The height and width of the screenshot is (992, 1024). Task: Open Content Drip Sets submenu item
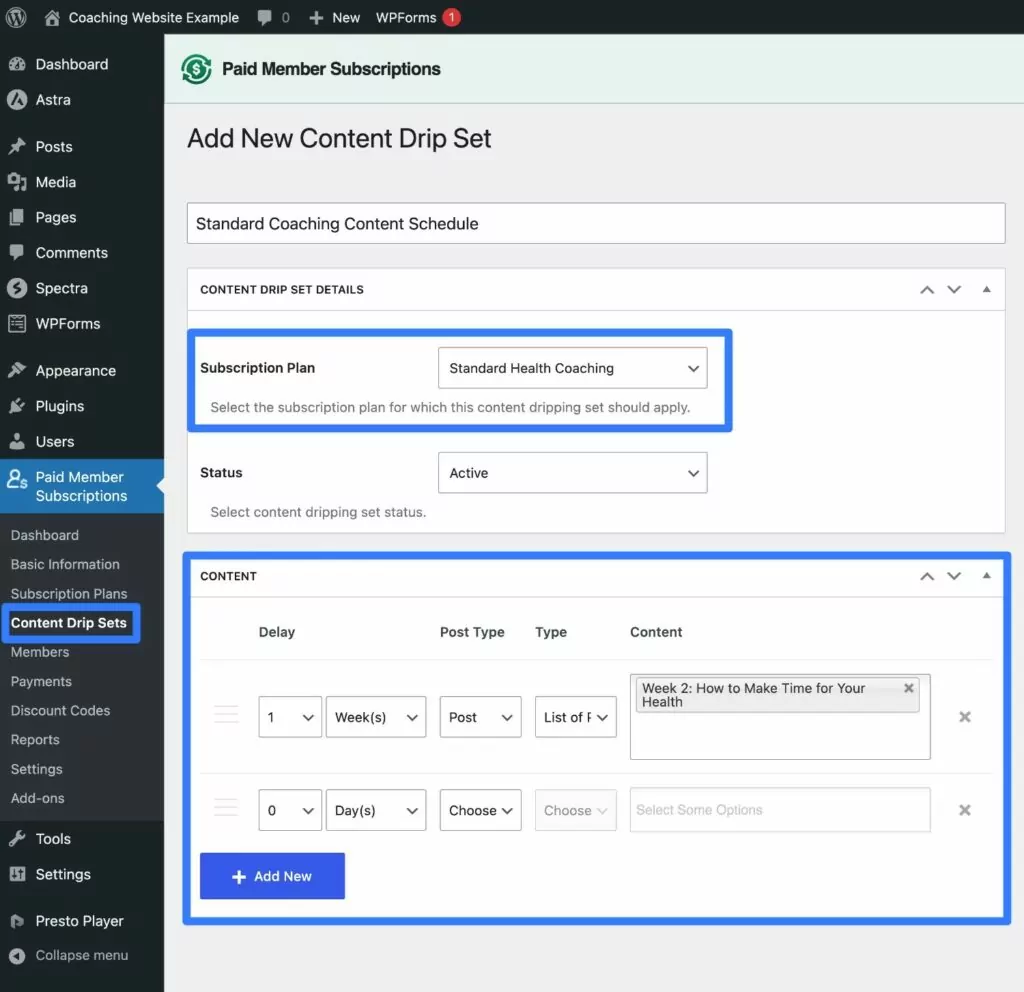click(69, 623)
